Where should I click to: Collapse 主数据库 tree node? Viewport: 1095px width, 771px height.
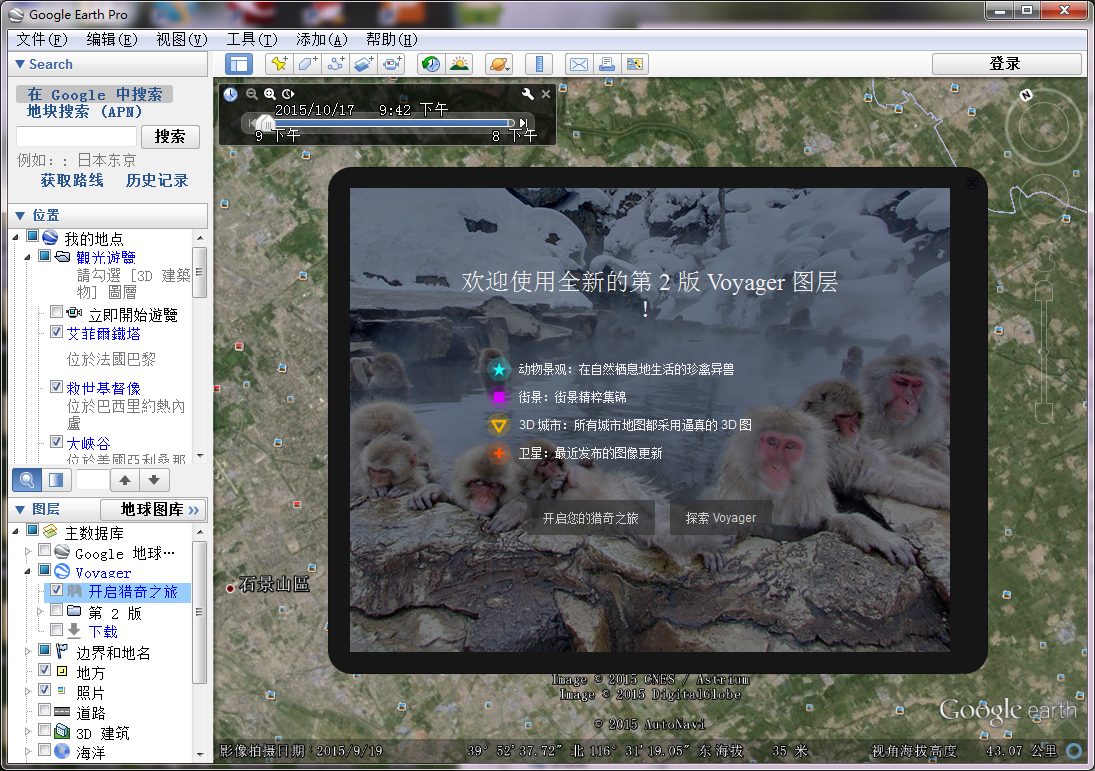(x=16, y=531)
